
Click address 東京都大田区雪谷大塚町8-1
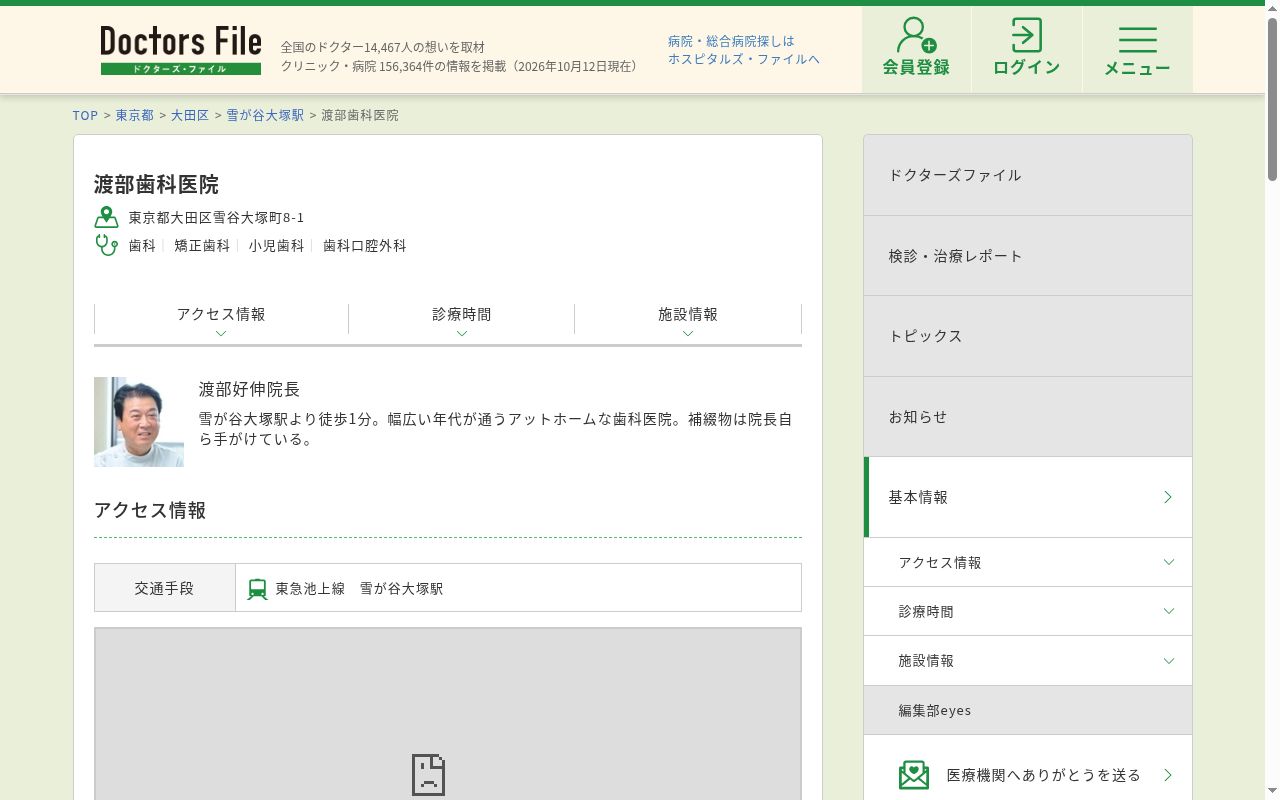point(216,217)
